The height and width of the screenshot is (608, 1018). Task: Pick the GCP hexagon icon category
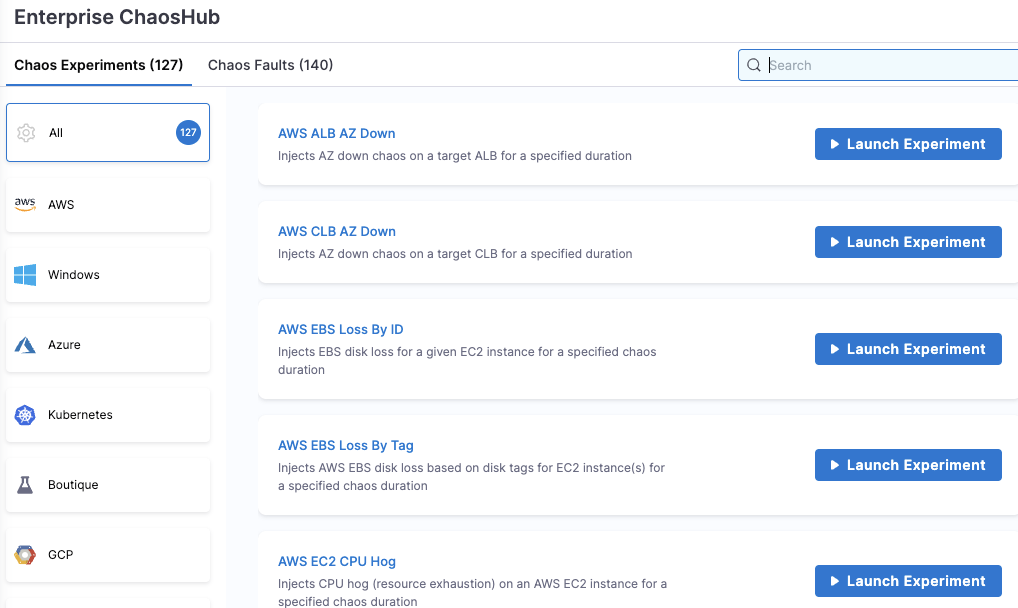click(25, 555)
